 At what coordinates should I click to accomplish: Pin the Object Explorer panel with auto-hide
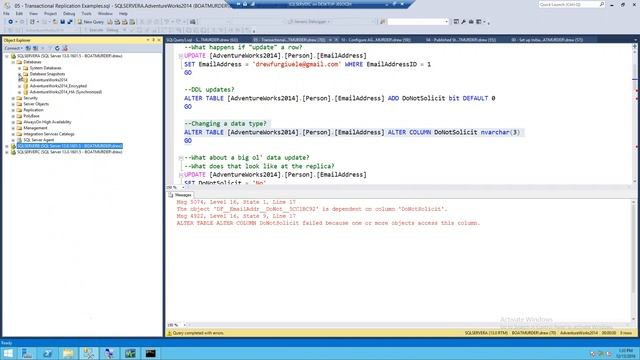tap(153, 40)
